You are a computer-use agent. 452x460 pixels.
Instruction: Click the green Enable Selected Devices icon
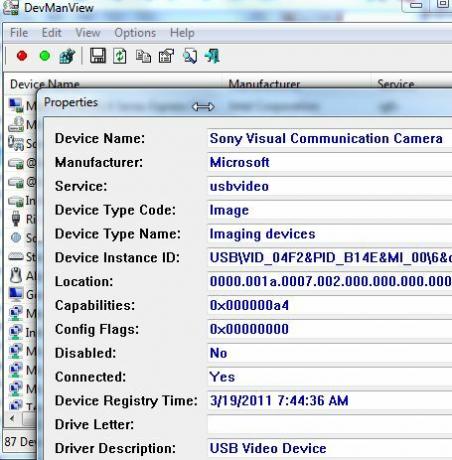click(45, 56)
